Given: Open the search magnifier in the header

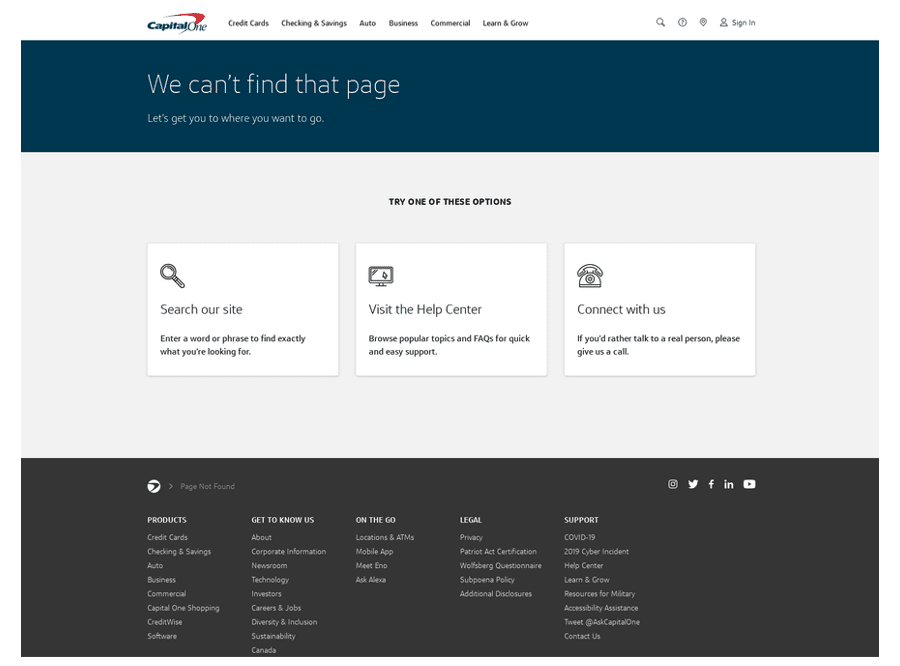Looking at the screenshot, I should (661, 22).
